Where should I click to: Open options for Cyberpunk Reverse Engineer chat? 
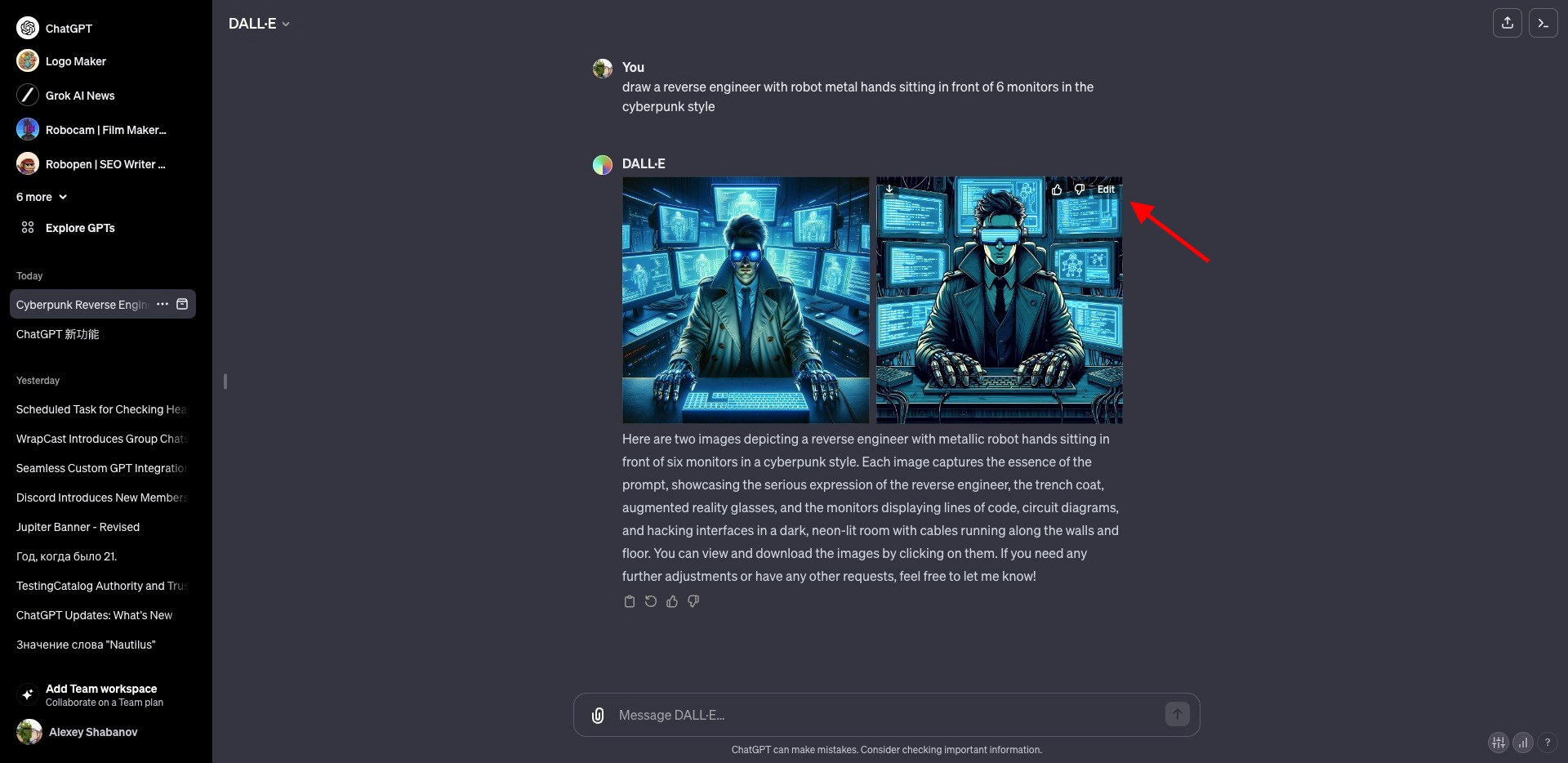(x=163, y=304)
